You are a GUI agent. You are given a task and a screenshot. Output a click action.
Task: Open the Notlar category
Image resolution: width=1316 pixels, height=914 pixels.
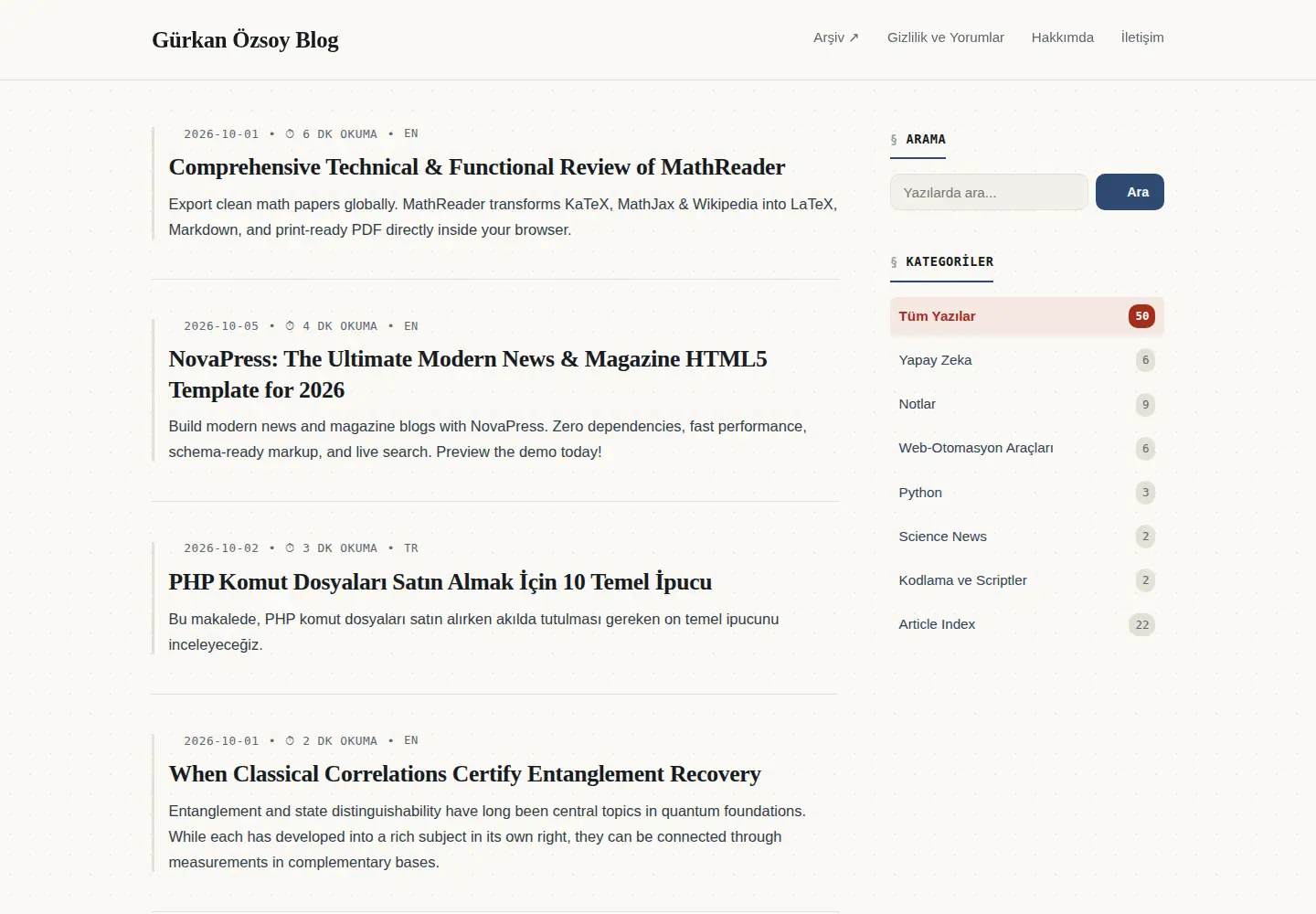pos(1026,404)
